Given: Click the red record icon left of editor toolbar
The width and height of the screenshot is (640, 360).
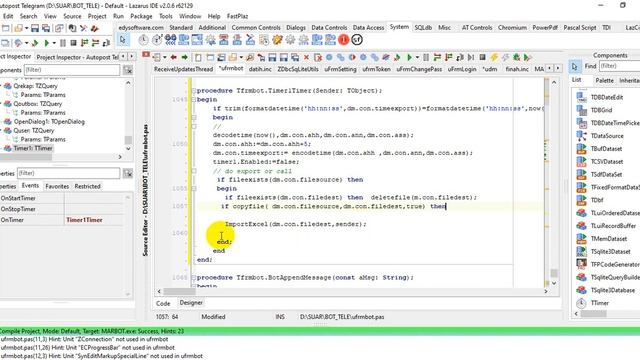Looking at the screenshot, I should [x=146, y=55].
